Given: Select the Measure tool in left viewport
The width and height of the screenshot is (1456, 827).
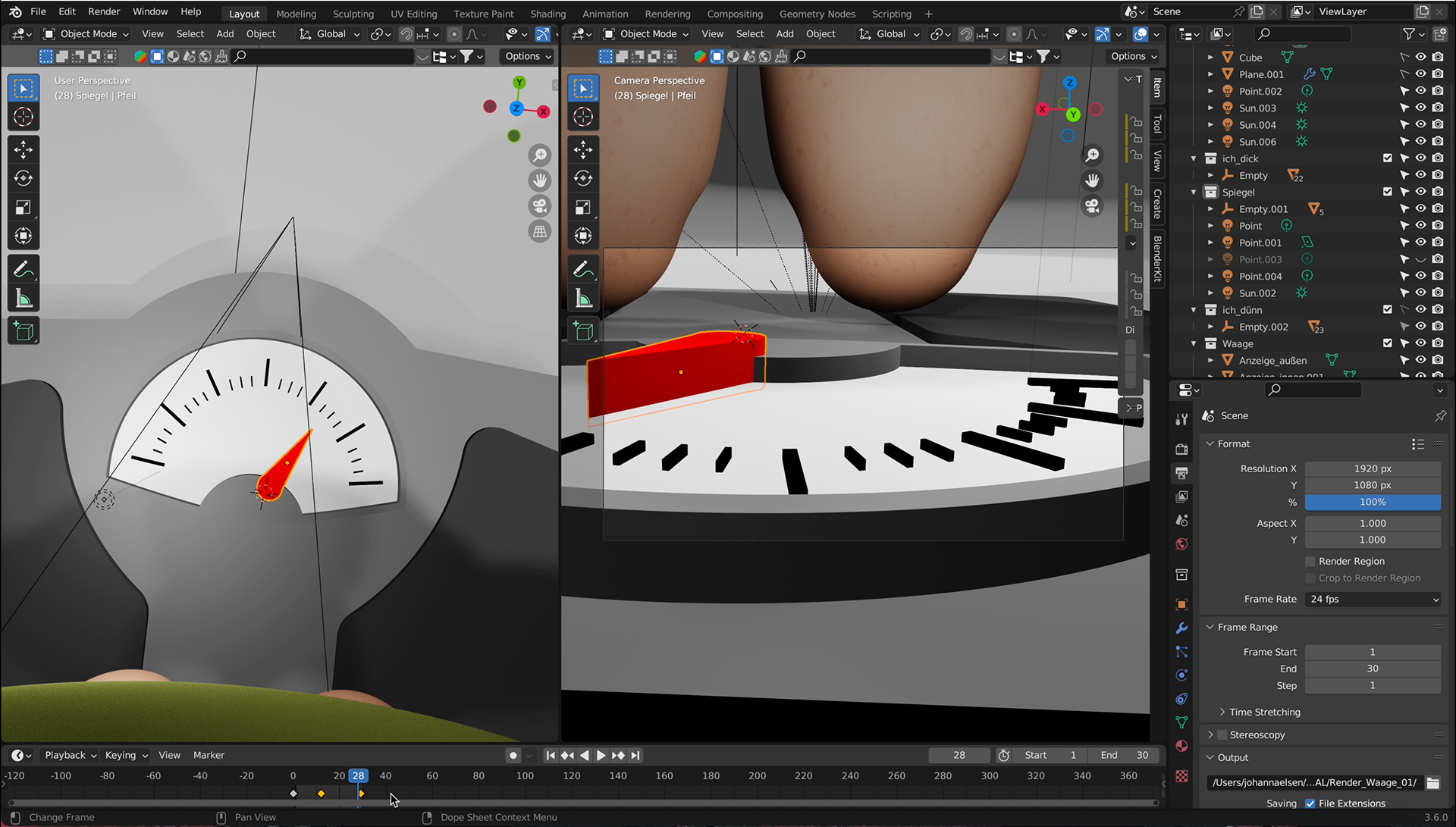Looking at the screenshot, I should pyautogui.click(x=24, y=299).
